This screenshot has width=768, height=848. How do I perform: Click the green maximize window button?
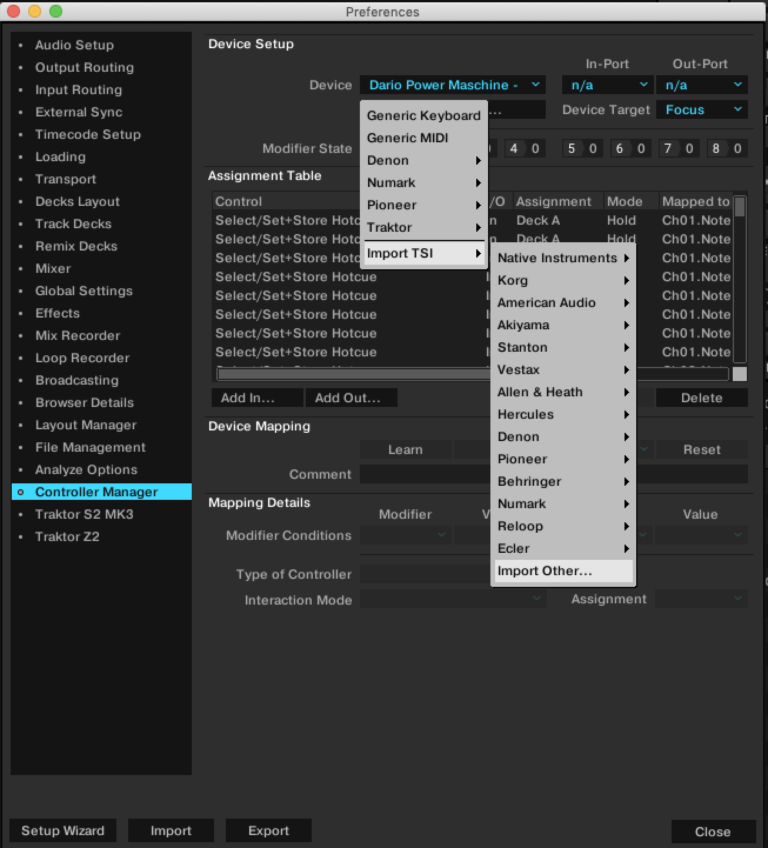pos(56,11)
